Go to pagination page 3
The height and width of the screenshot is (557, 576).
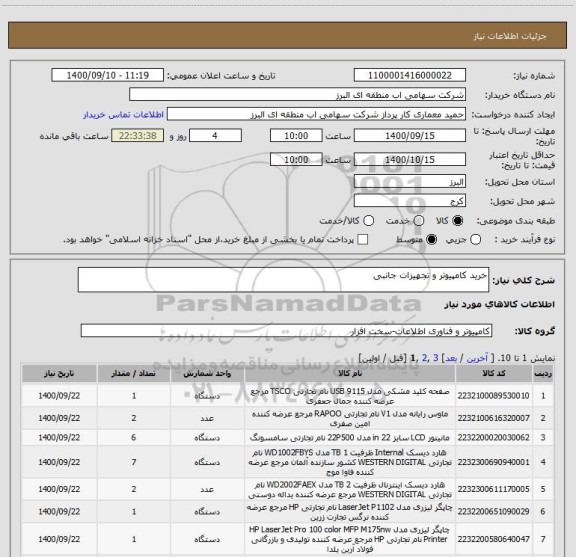tap(436, 358)
